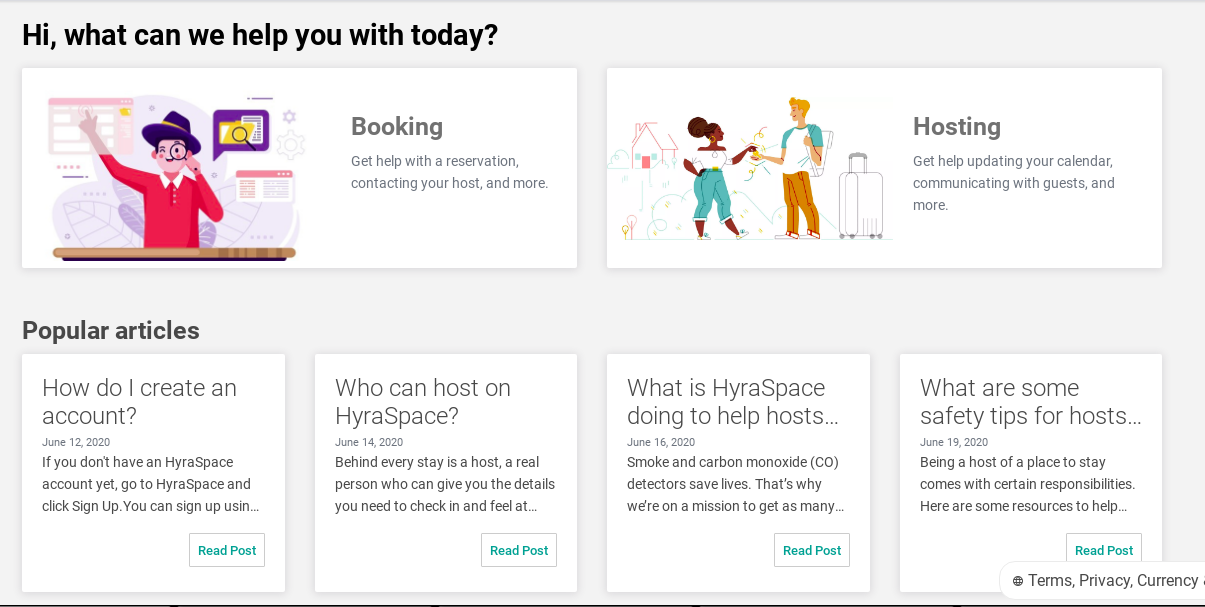Click excerpt 'If you don't have an HyraSpace account yet'
1205x607 pixels.
pyautogui.click(x=151, y=484)
